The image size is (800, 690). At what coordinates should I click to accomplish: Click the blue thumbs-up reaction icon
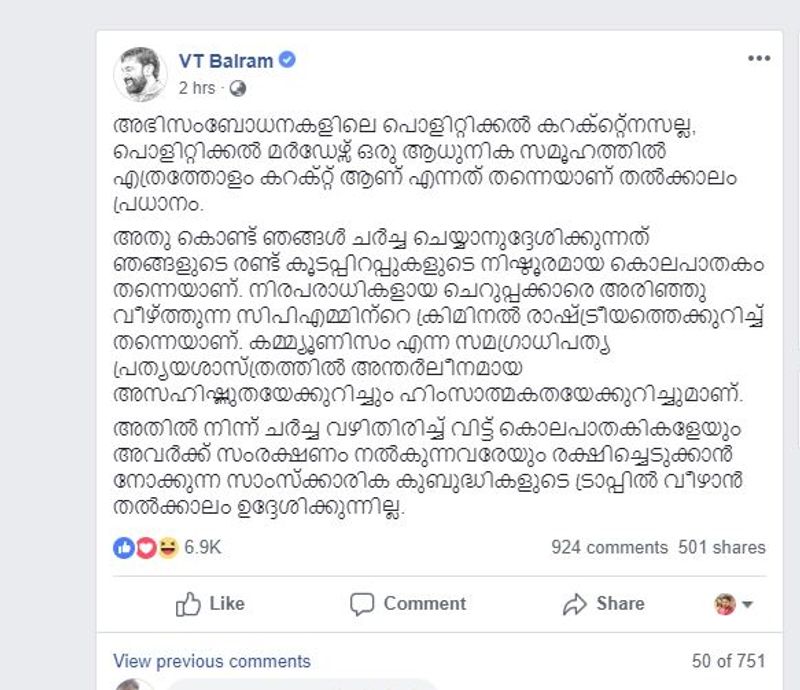124,548
